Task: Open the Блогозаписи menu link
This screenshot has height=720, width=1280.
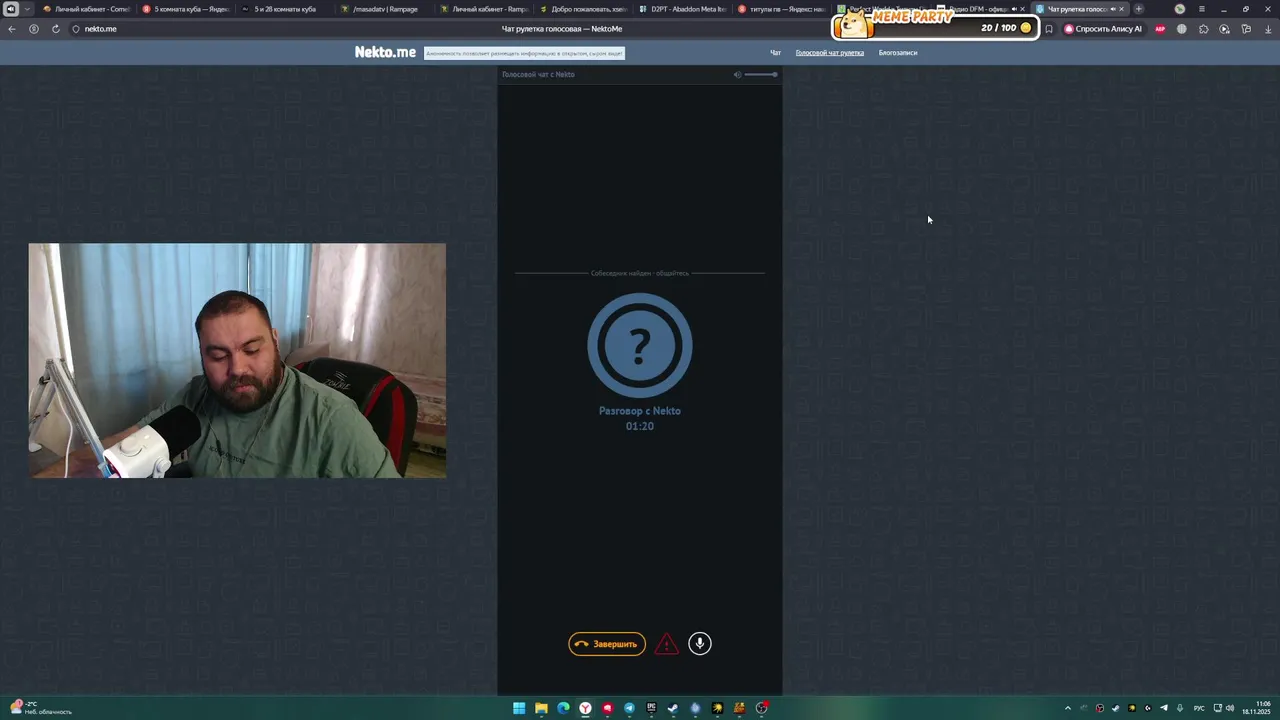Action: tap(898, 53)
